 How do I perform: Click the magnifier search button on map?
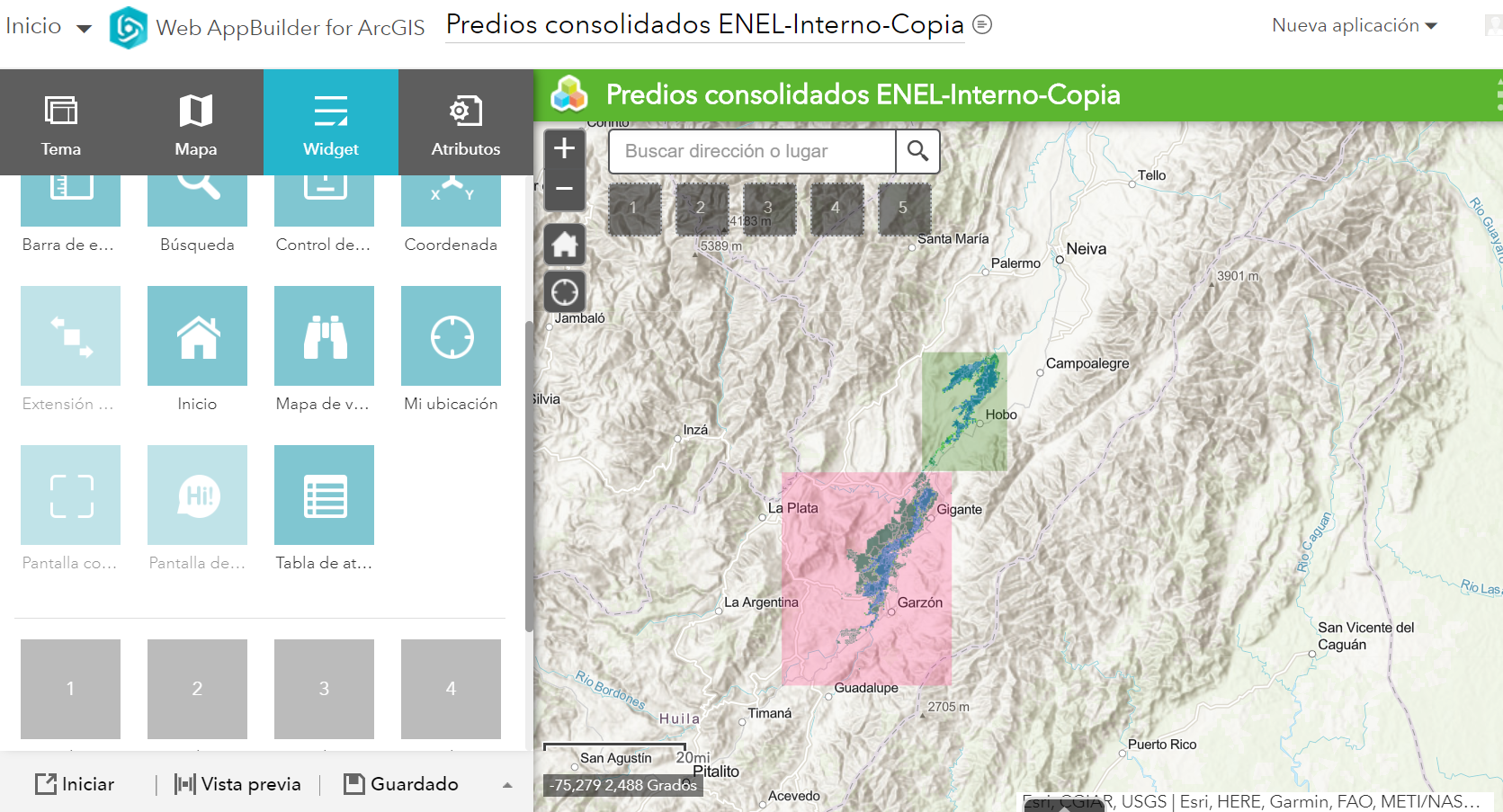tap(917, 151)
